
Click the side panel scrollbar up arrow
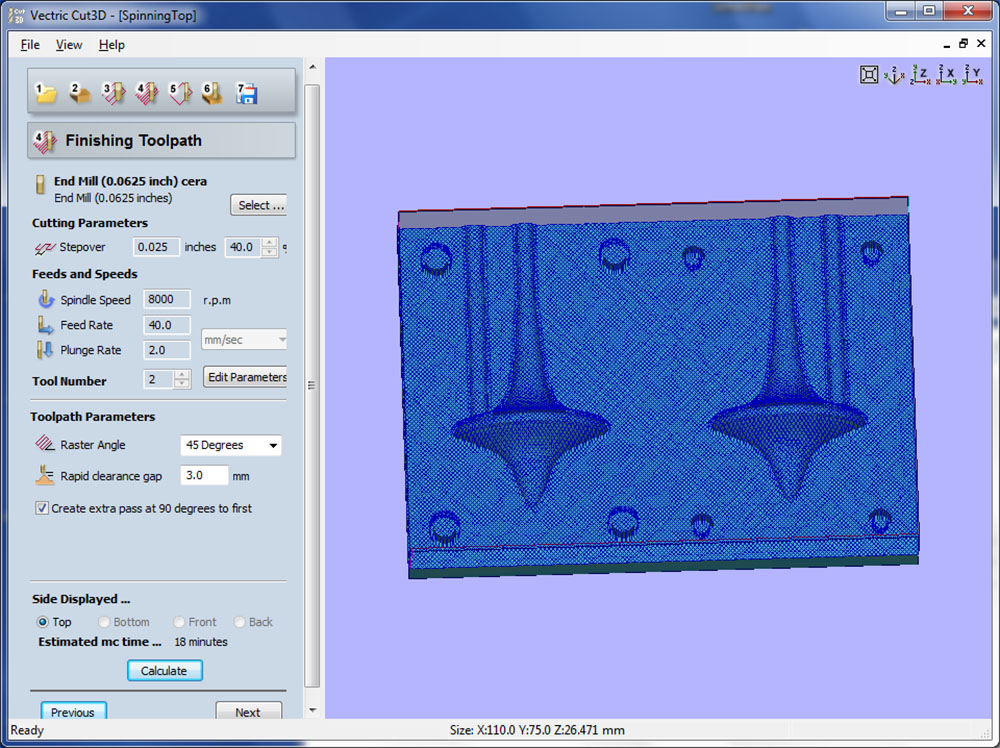(312, 67)
